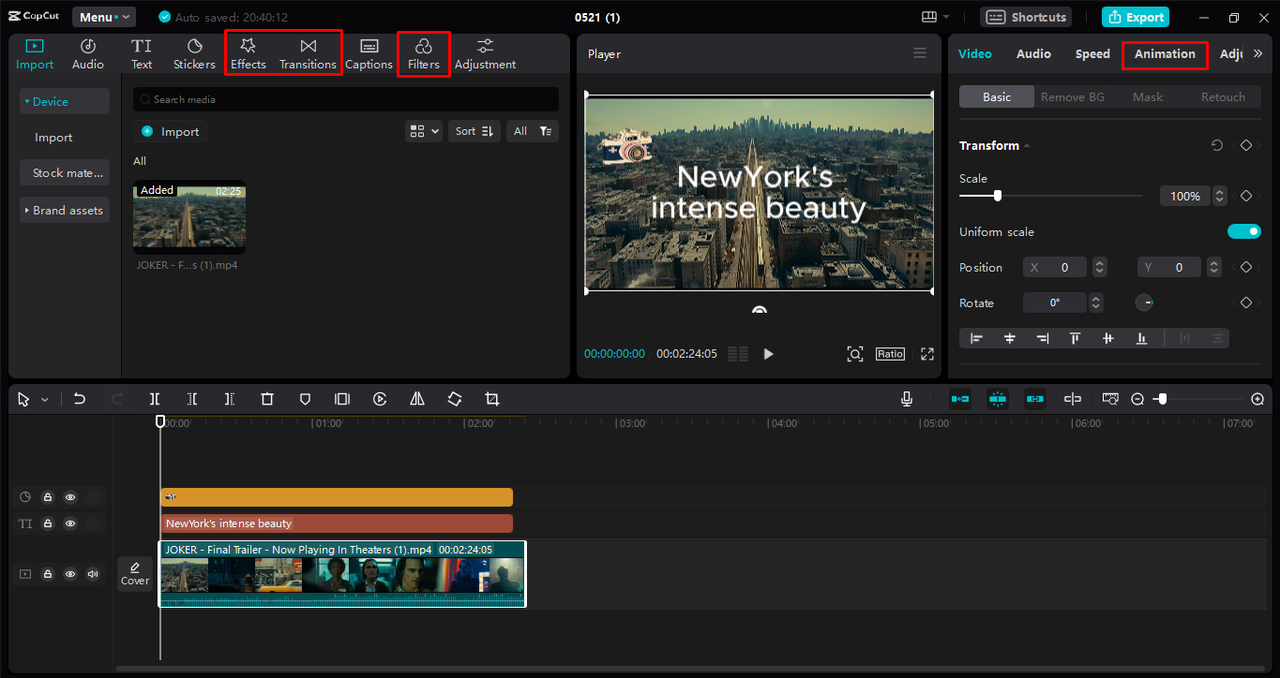Hide the main video track with eye icon
The image size is (1280, 678).
[x=70, y=574]
